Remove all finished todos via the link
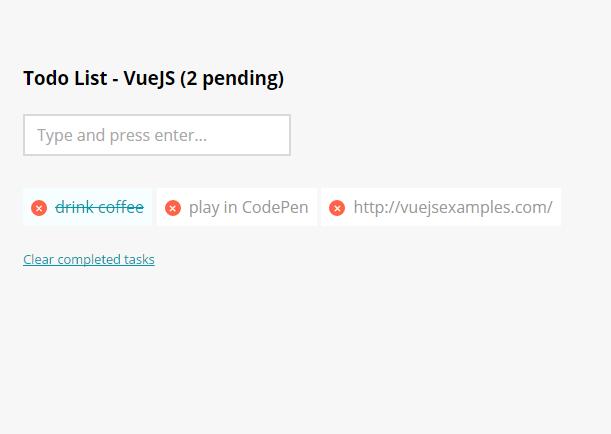The width and height of the screenshot is (611, 434). pos(89,260)
